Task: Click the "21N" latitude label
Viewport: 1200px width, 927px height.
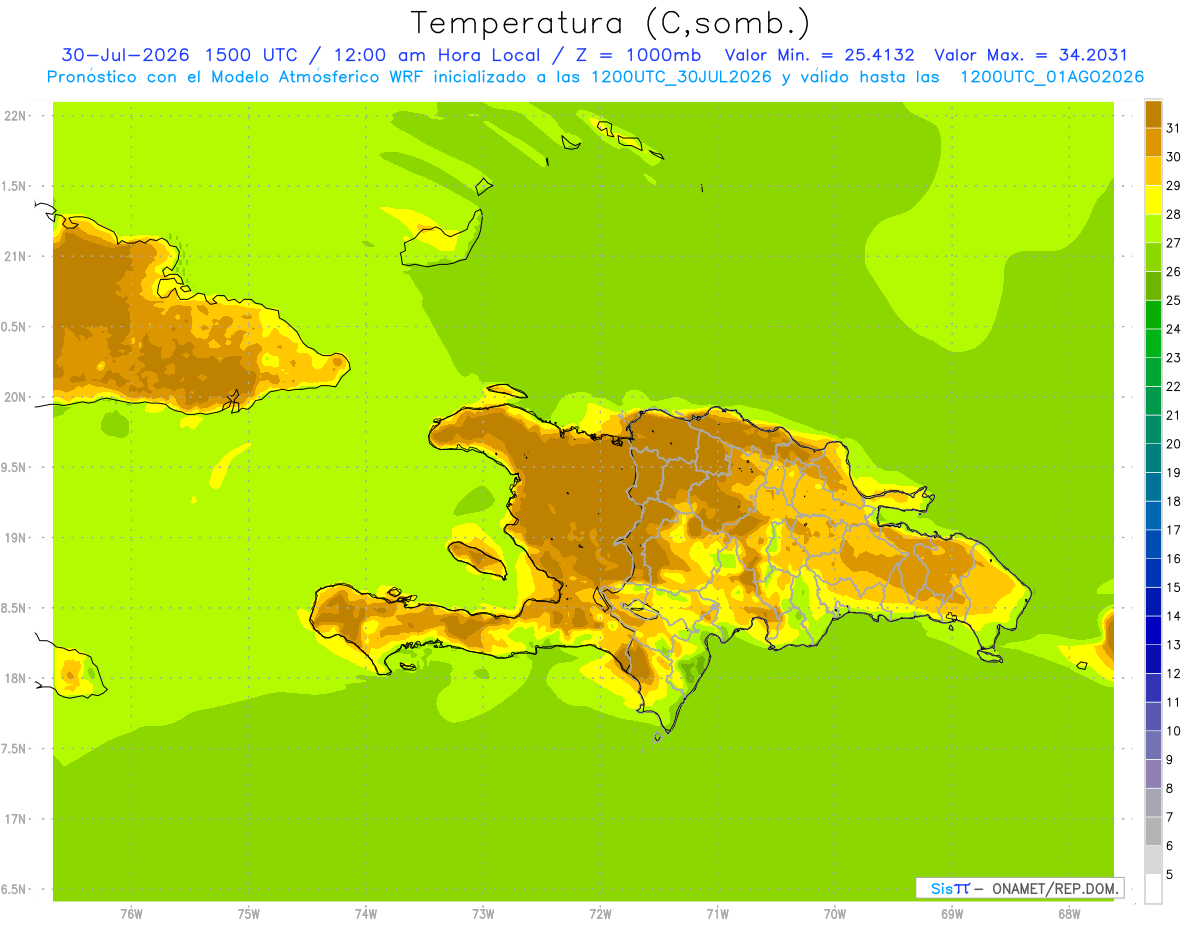Action: (17, 256)
